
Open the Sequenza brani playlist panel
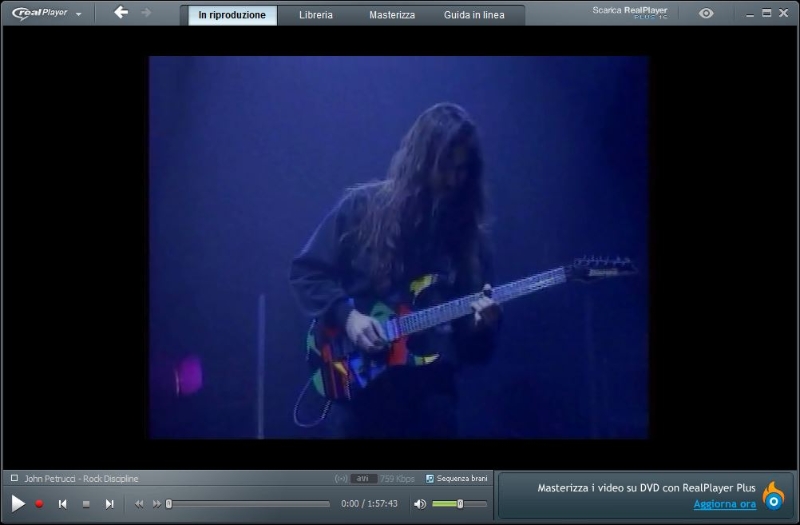click(456, 479)
